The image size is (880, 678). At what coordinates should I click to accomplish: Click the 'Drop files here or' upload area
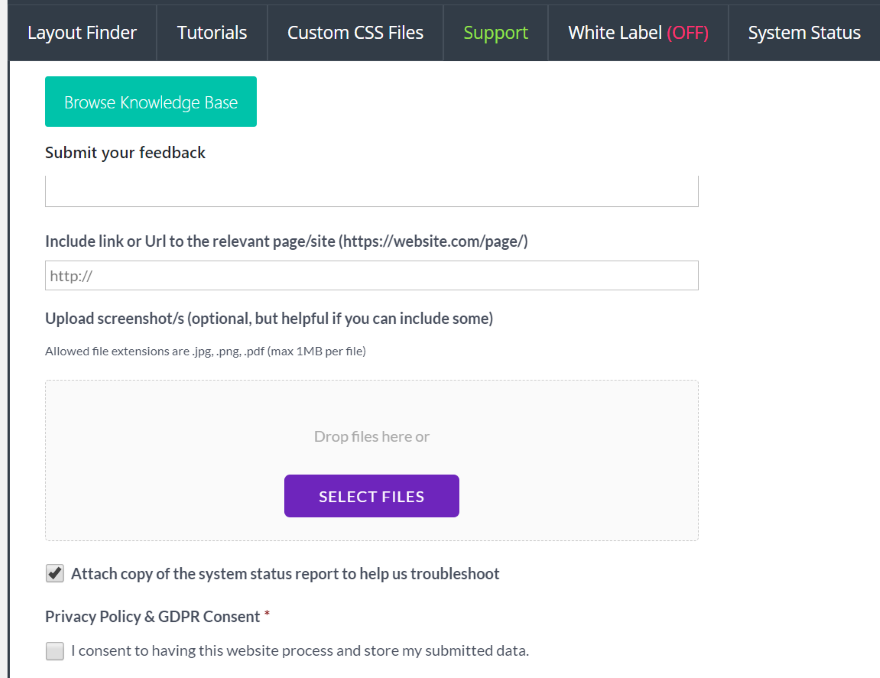[371, 436]
